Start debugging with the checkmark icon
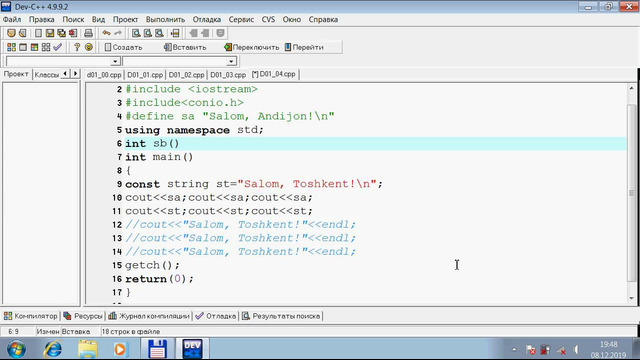This screenshot has height=360, width=640. point(58,47)
